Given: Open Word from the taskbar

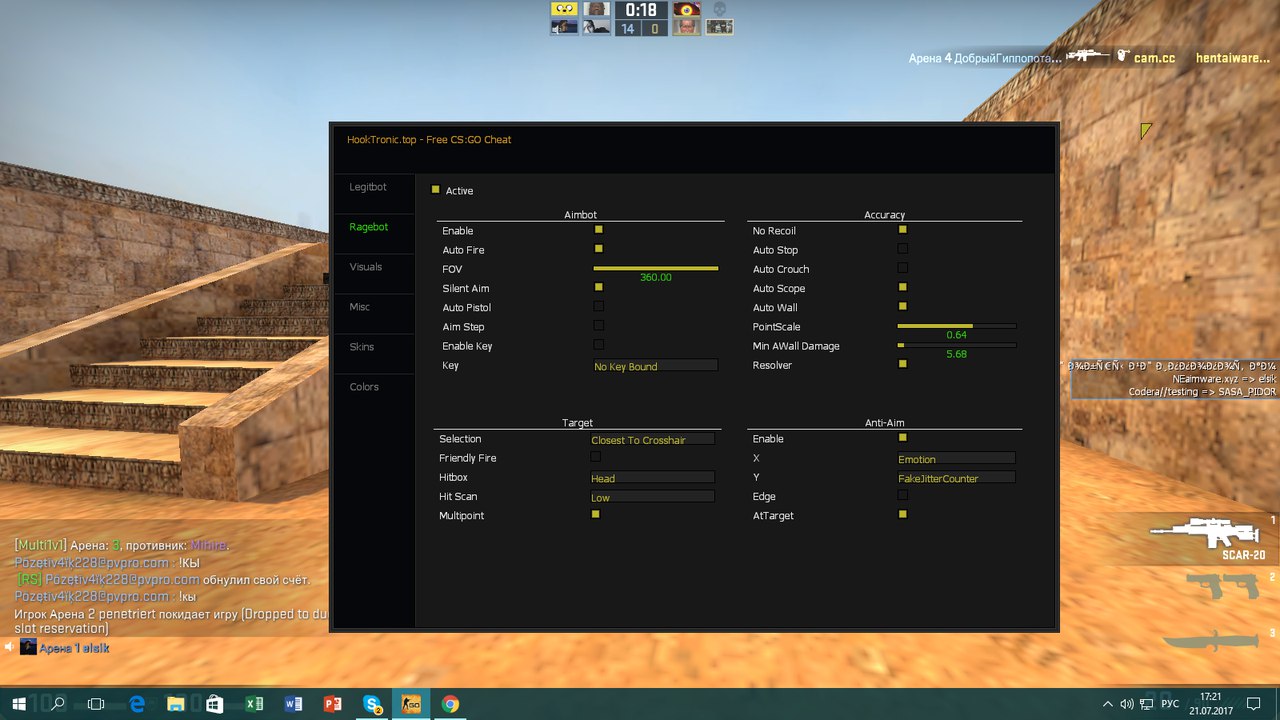Looking at the screenshot, I should click(x=293, y=704).
